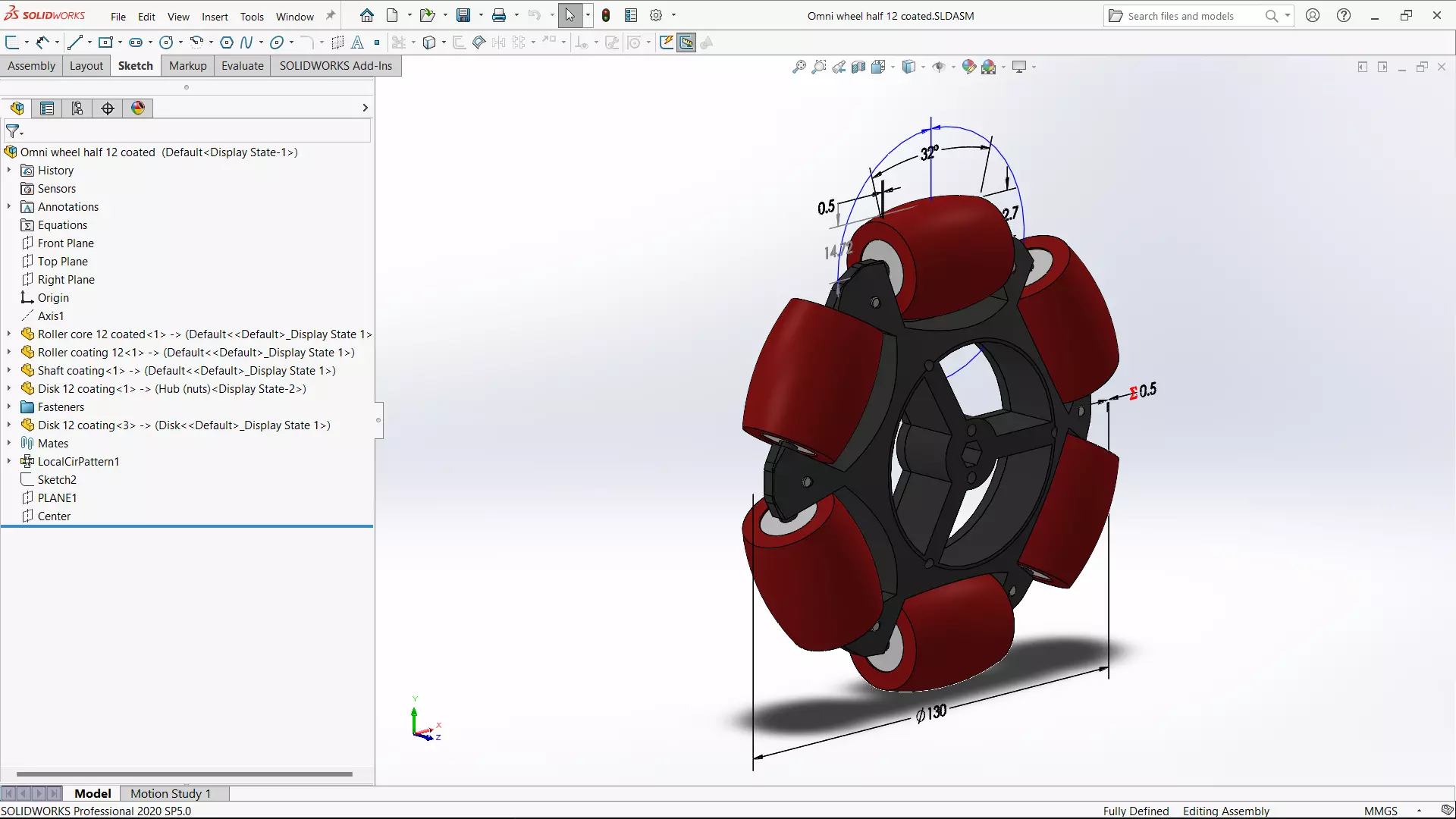
Task: Select the Spline sketch tool
Action: (x=246, y=42)
